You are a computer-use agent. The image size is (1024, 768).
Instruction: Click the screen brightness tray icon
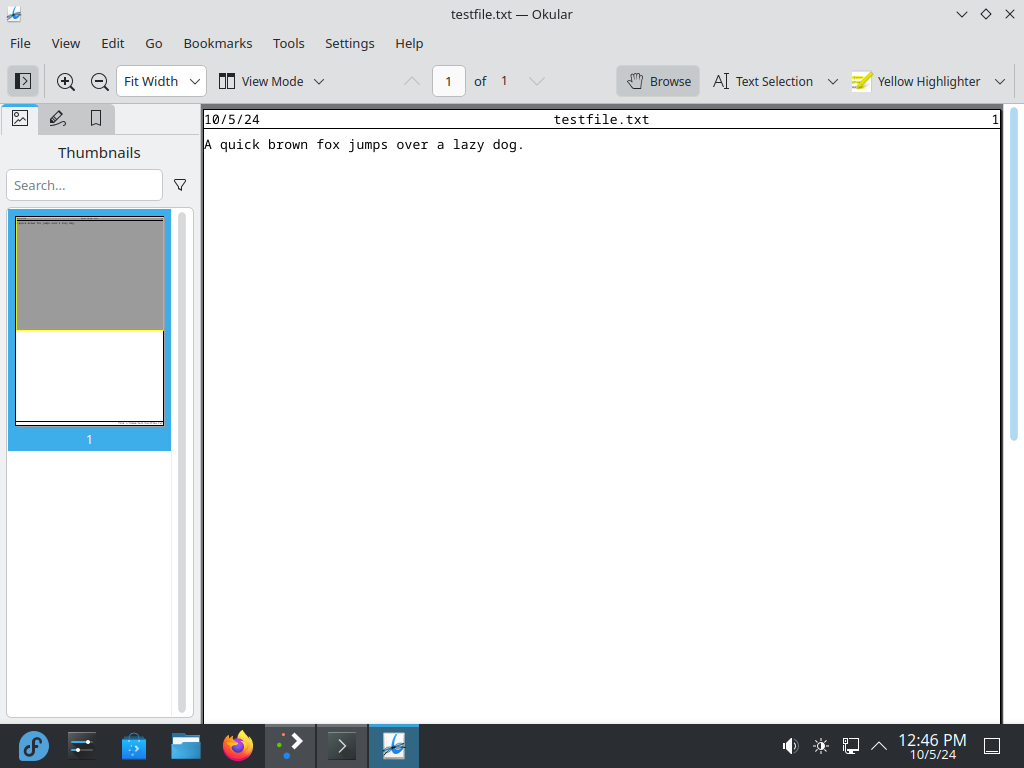(x=821, y=746)
